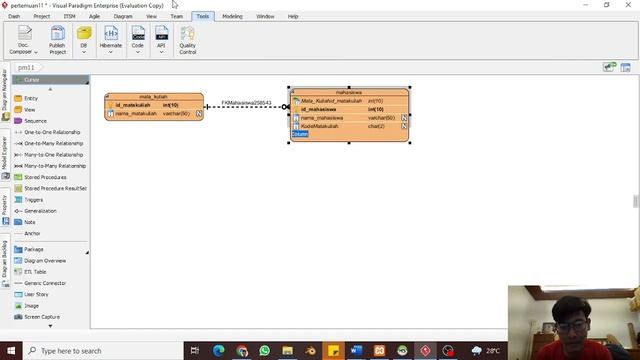This screenshot has width=640, height=360.
Task: Select the KodeMatakuliah column row
Action: pos(349,126)
